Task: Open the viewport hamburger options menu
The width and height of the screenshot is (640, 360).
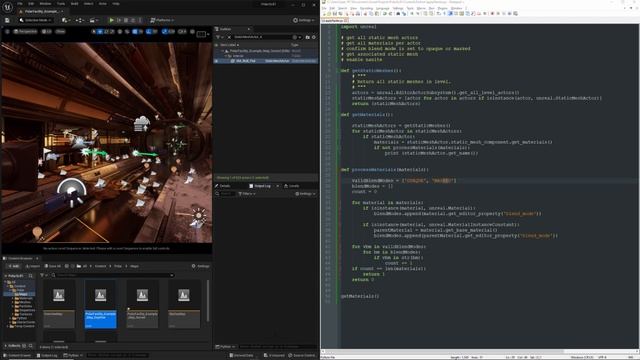Action: click(x=7, y=31)
